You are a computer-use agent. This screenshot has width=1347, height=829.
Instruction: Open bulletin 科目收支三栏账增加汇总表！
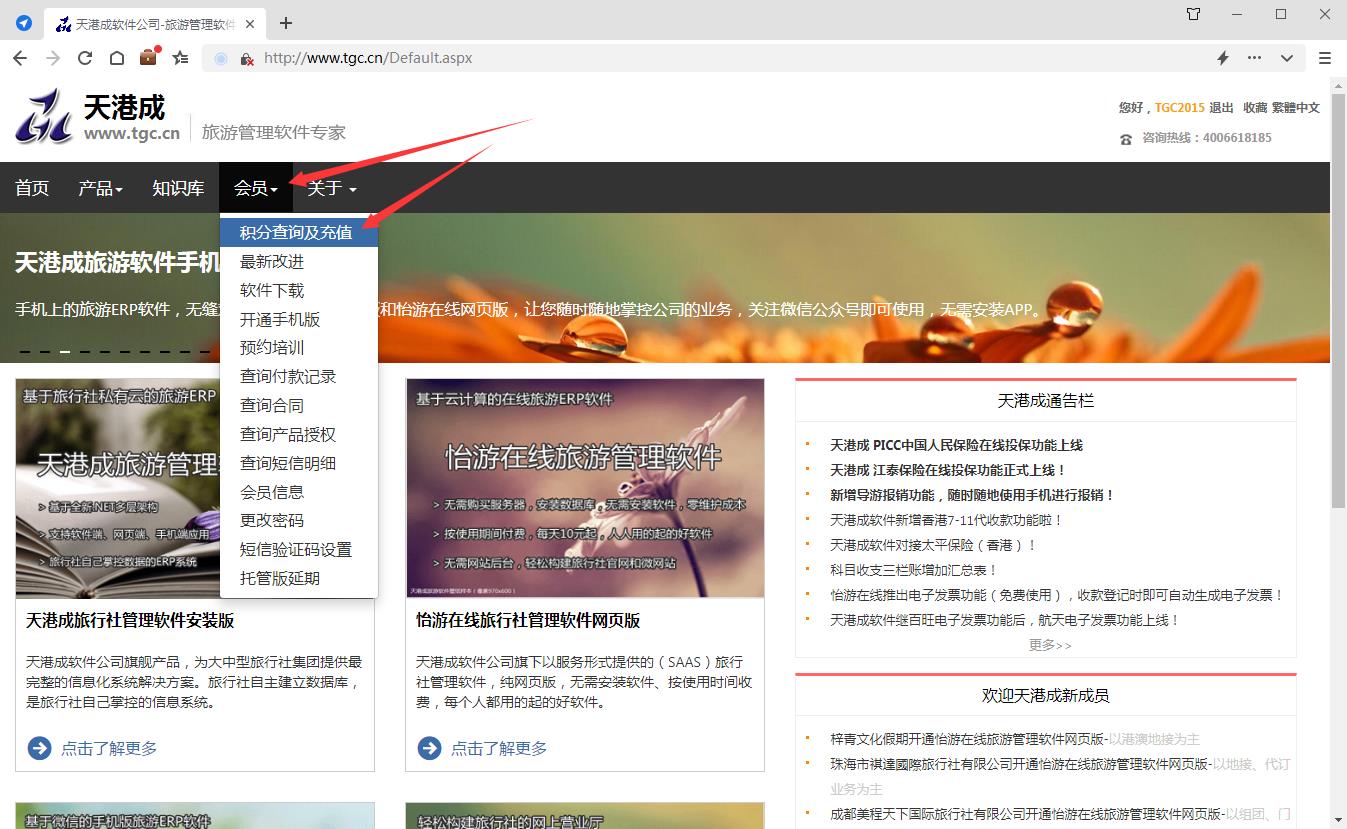pos(914,570)
